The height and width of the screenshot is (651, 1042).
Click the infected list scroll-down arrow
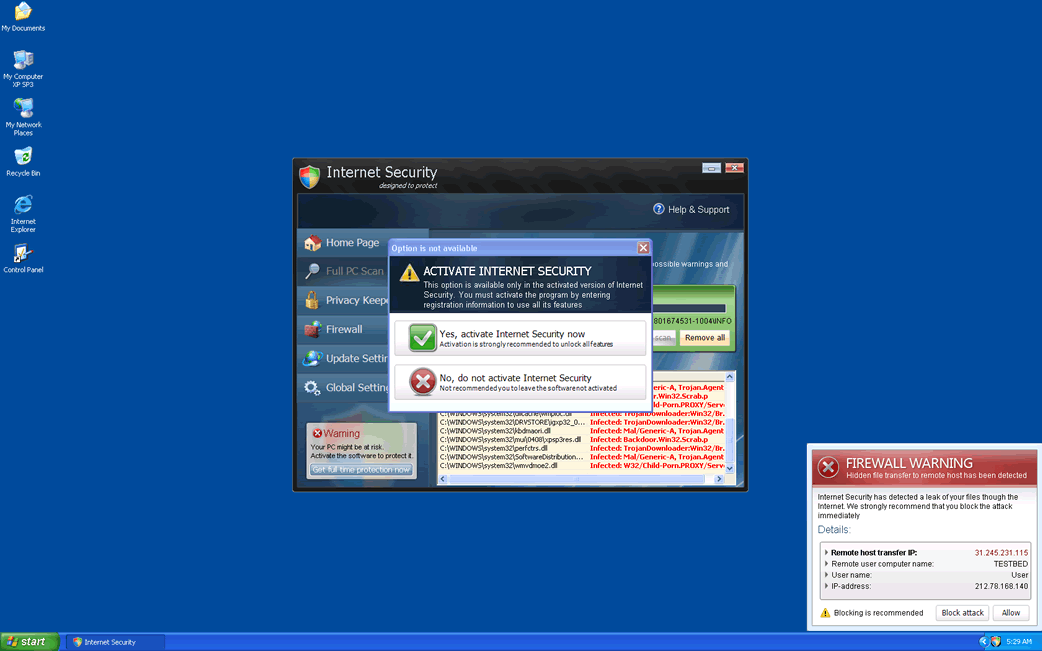point(729,468)
